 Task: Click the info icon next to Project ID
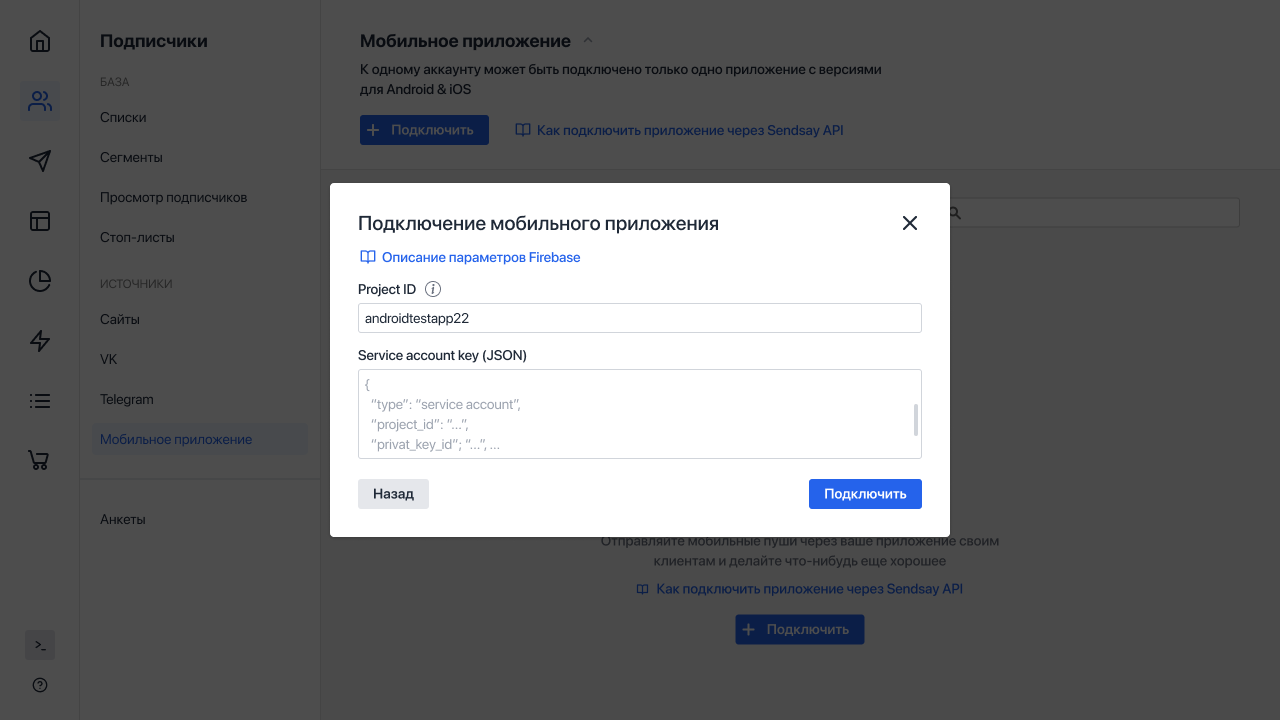click(x=432, y=289)
